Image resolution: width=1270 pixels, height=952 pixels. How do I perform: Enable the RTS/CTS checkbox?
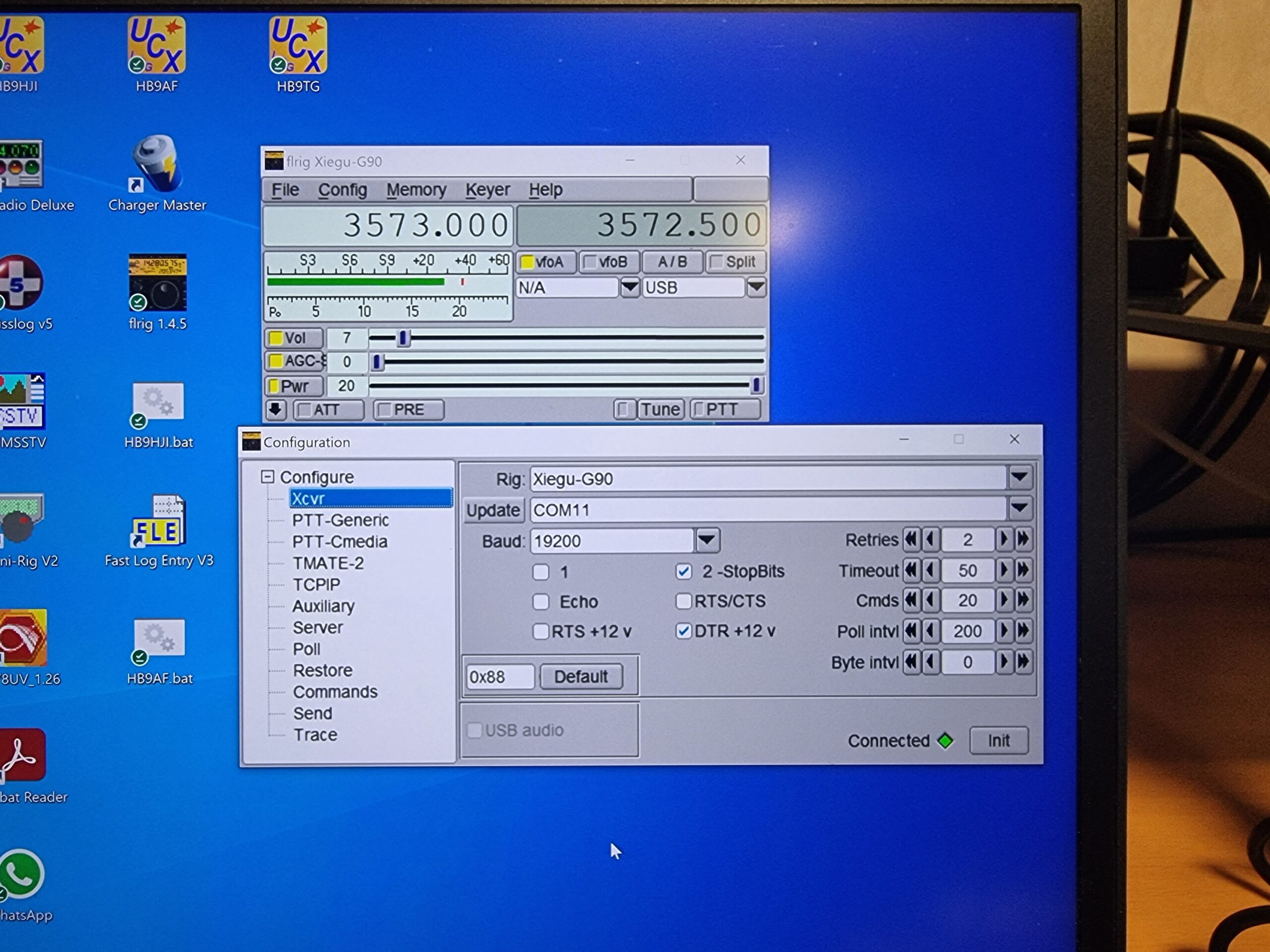tap(683, 601)
